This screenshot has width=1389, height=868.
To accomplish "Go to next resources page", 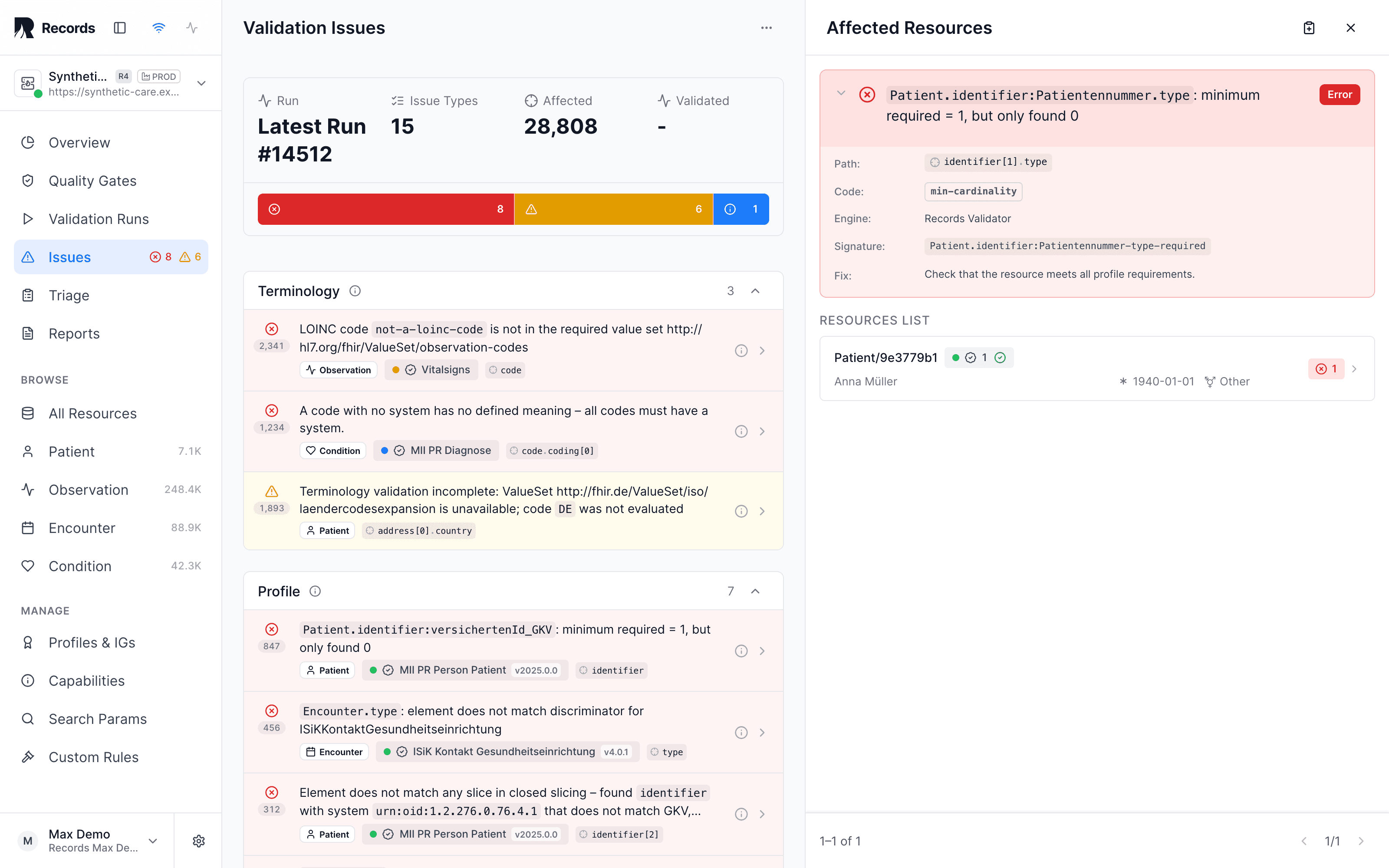I will [1361, 841].
